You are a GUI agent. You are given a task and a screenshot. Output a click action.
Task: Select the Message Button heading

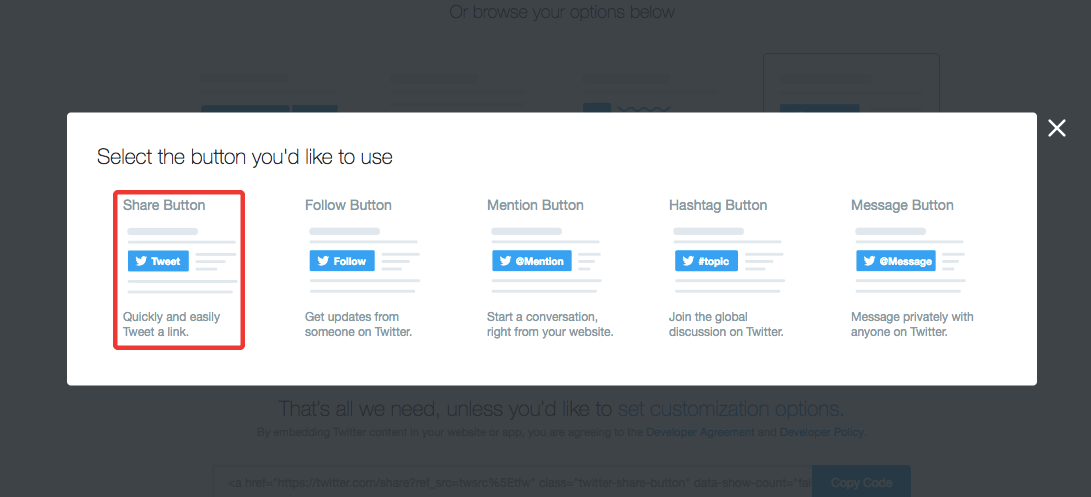(x=902, y=205)
